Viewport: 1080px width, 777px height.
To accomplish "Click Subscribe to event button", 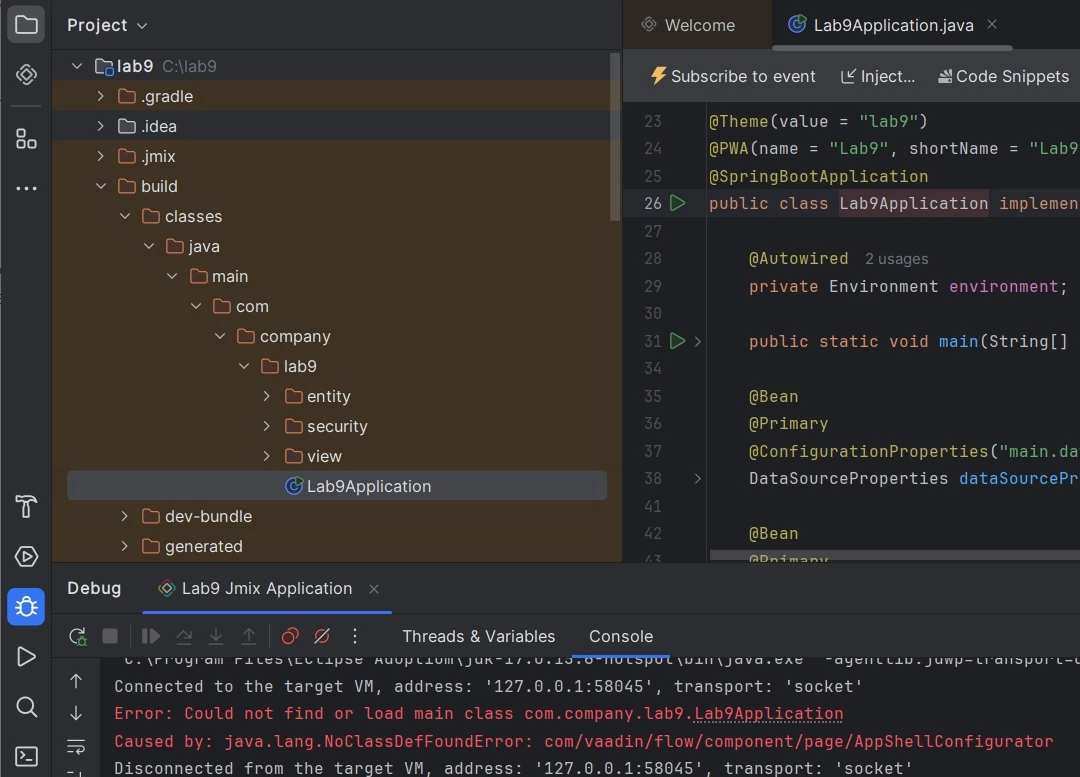I will click(x=733, y=76).
